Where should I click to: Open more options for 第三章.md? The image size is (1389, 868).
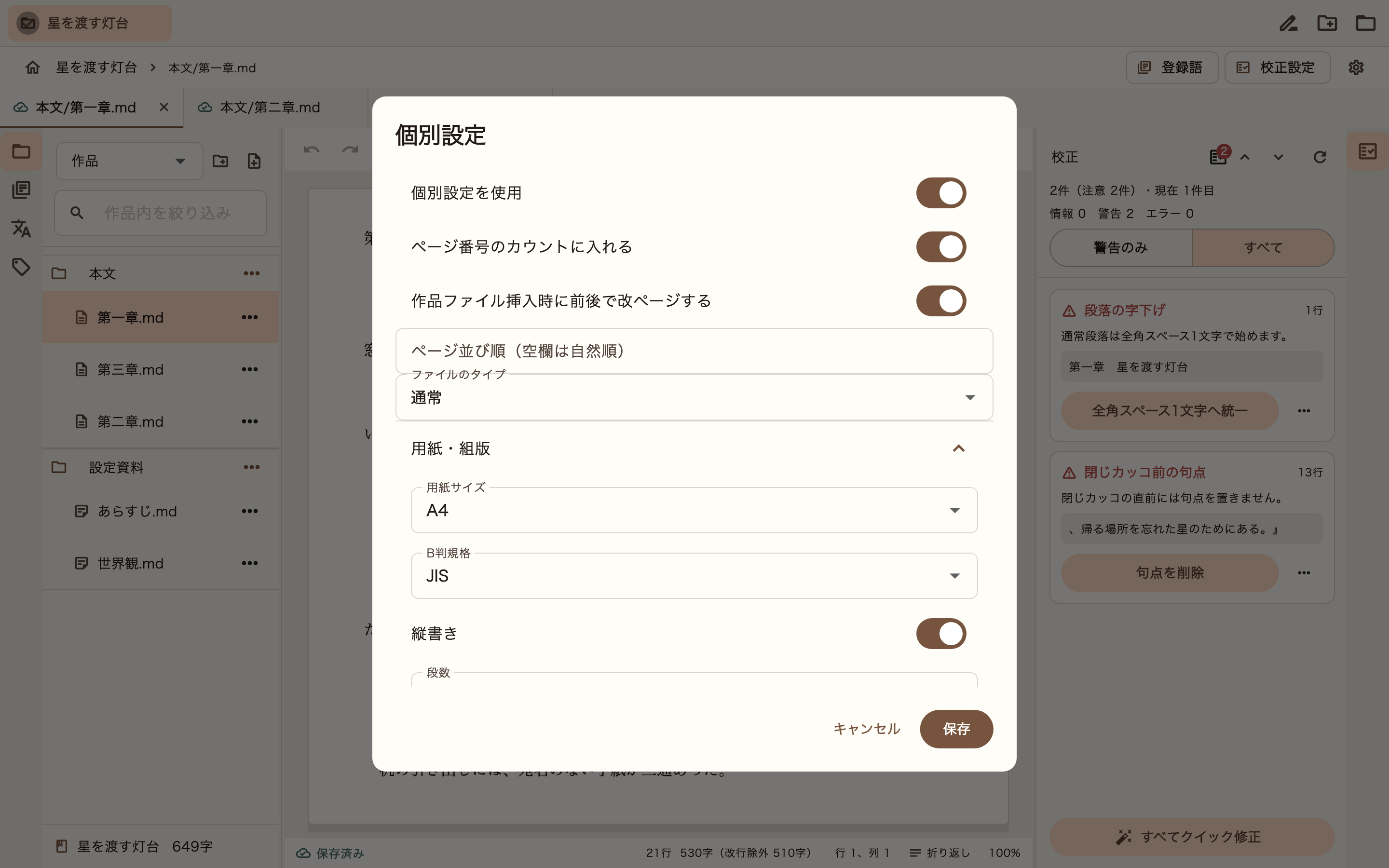[x=250, y=369]
